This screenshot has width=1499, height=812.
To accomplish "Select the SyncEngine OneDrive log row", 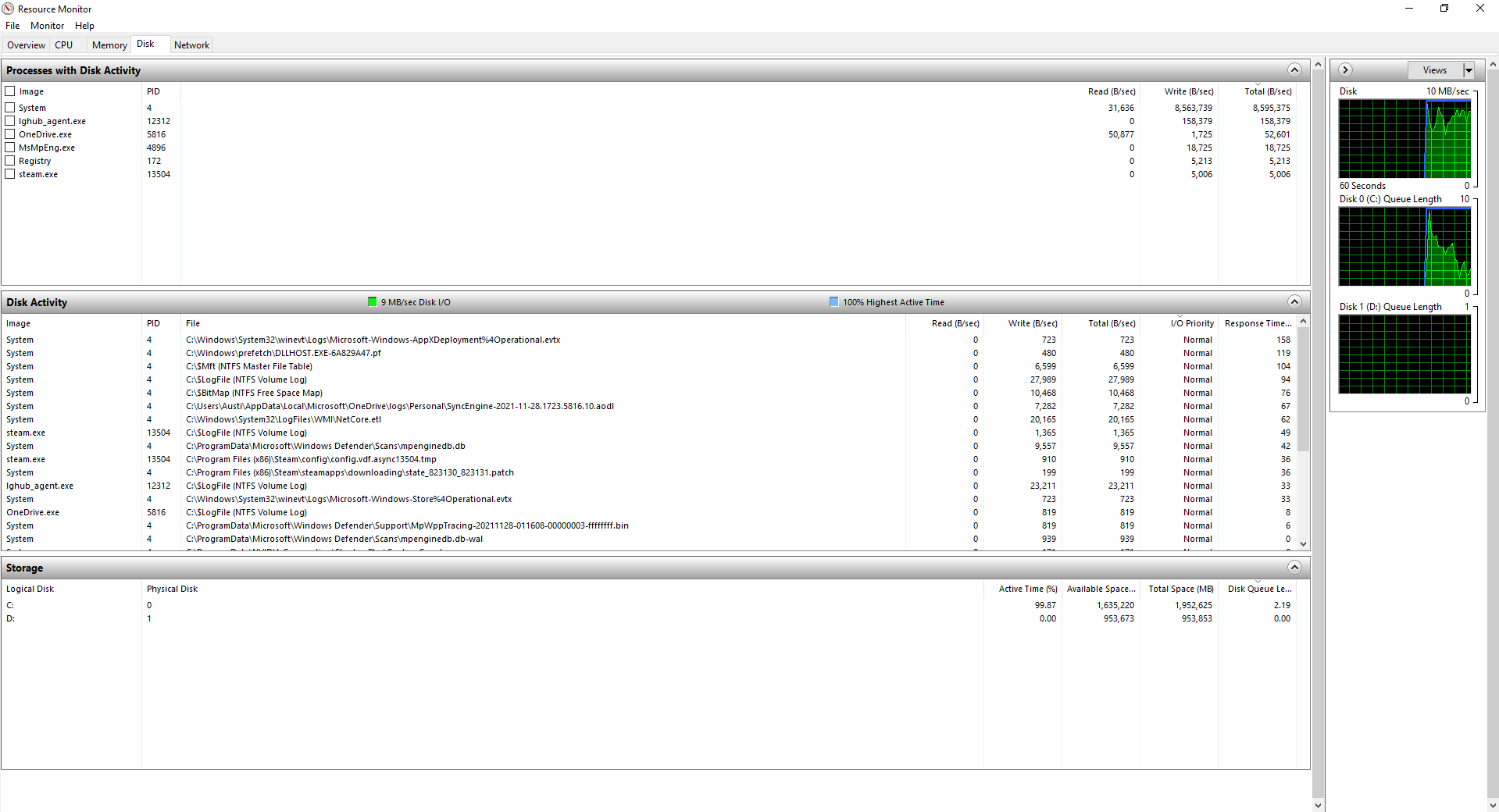I will click(x=648, y=406).
